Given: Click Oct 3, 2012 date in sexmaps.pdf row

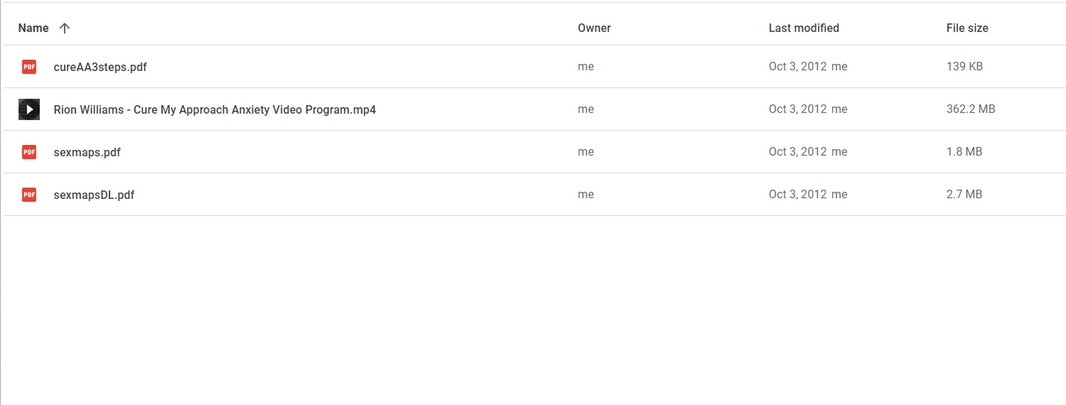Looking at the screenshot, I should [797, 152].
